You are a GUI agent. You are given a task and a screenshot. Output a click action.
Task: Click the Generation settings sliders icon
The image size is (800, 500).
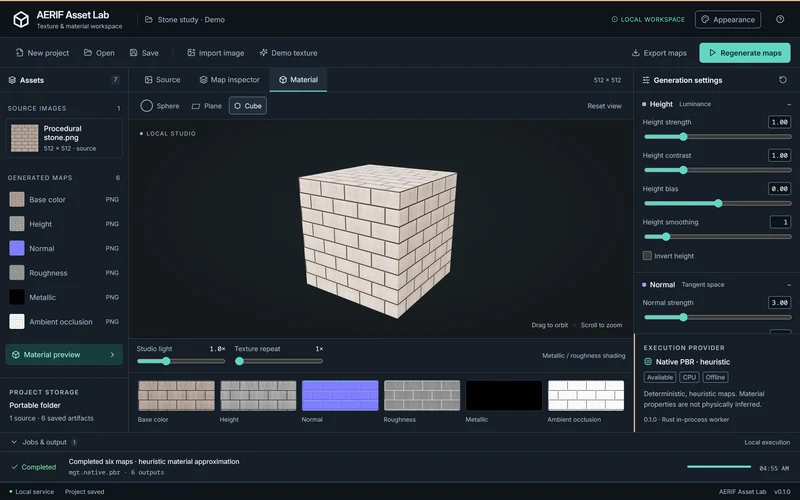[x=646, y=80]
